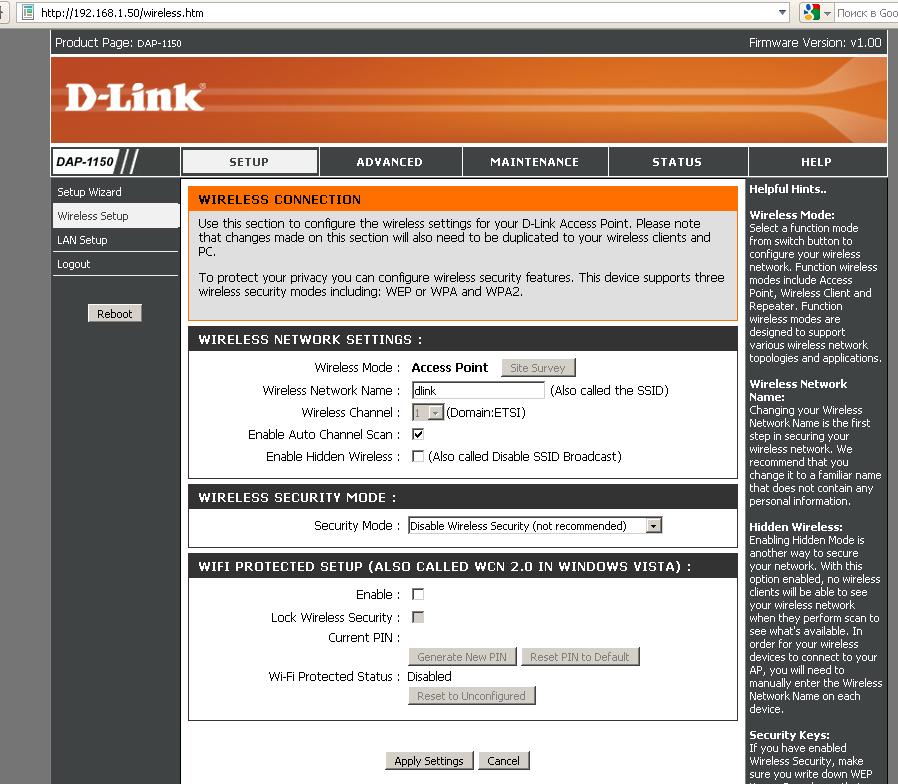Select Wireless Setup in the sidebar
This screenshot has width=898, height=784.
(115, 216)
